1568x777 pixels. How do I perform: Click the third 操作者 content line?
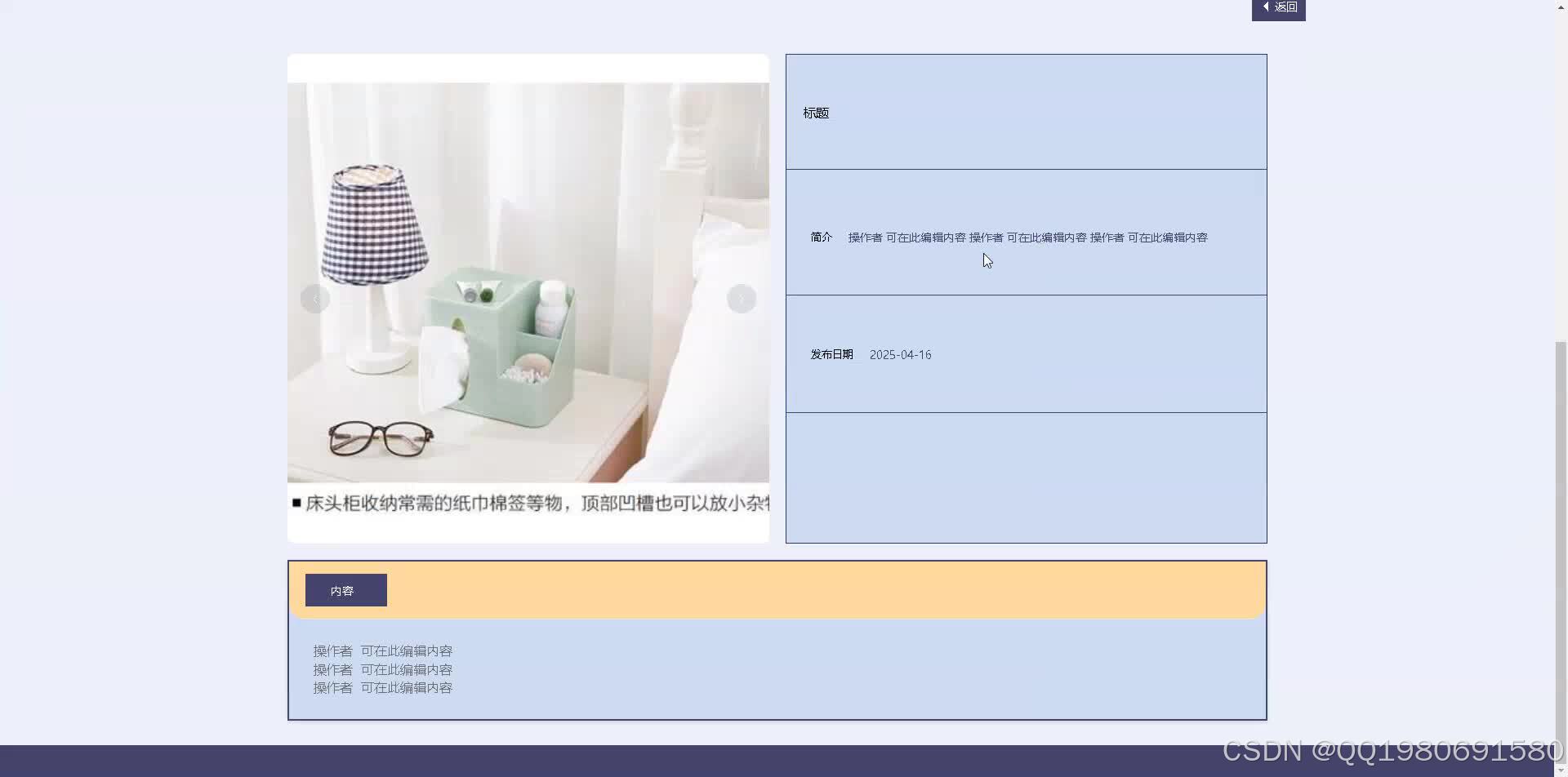[382, 686]
